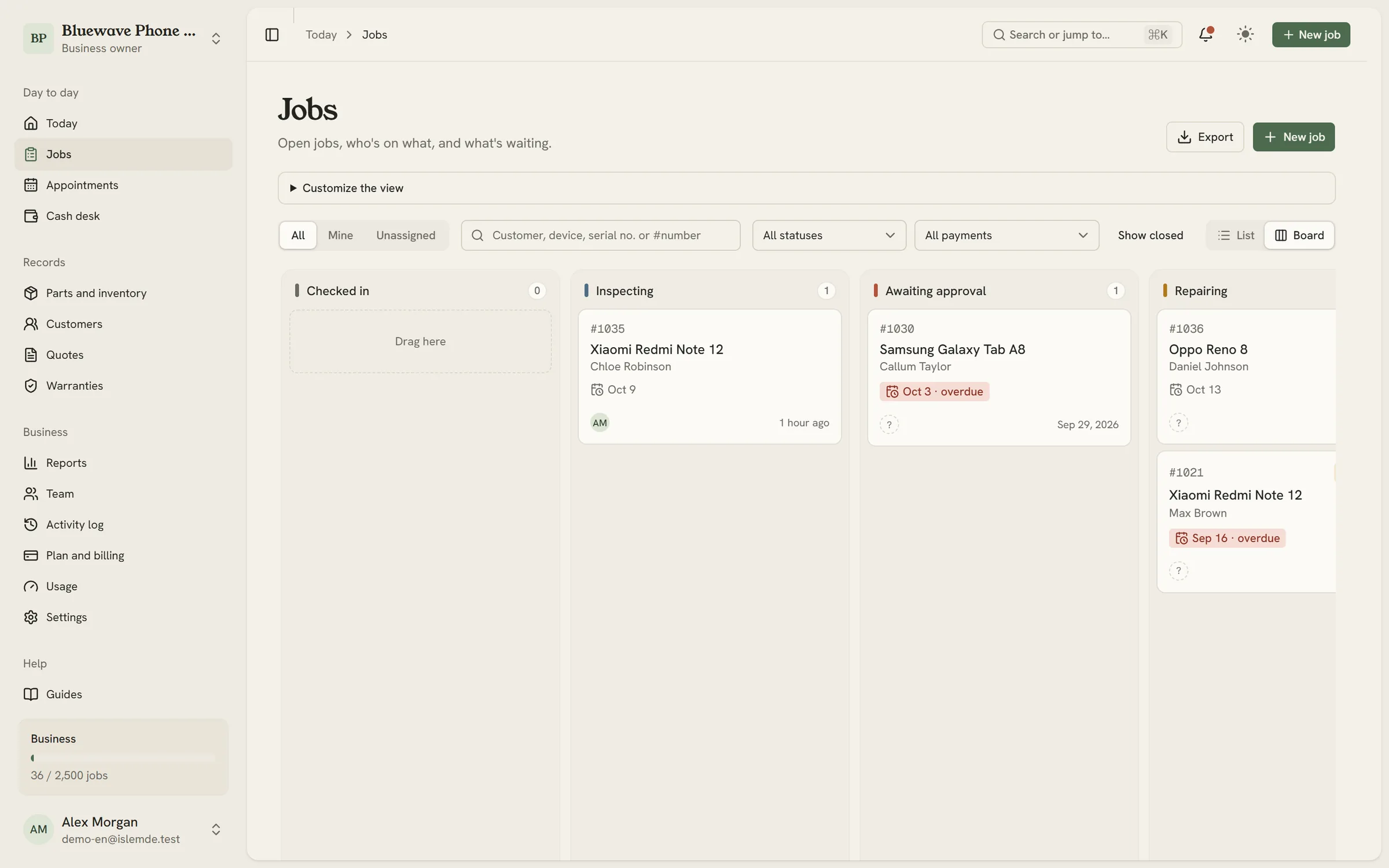Toggle Show closed jobs
Viewport: 1389px width, 868px height.
pos(1150,235)
